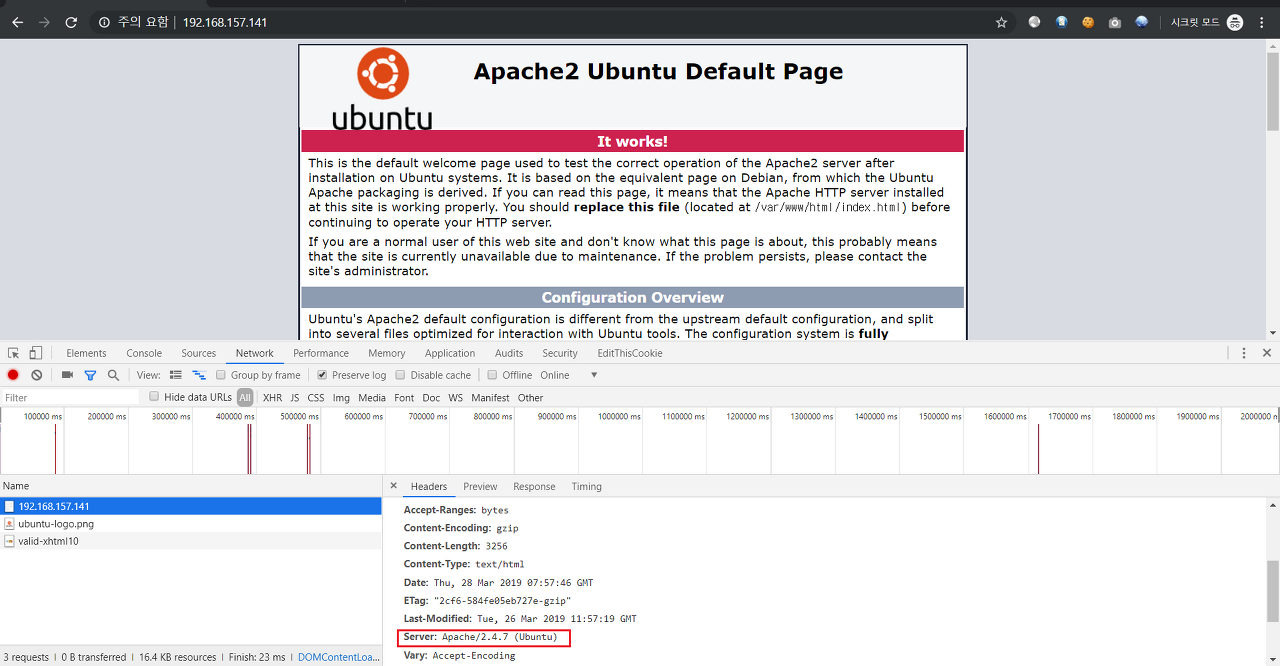Open the gray globe extension
Viewport: 1280px width, 666px height.
click(x=1034, y=22)
